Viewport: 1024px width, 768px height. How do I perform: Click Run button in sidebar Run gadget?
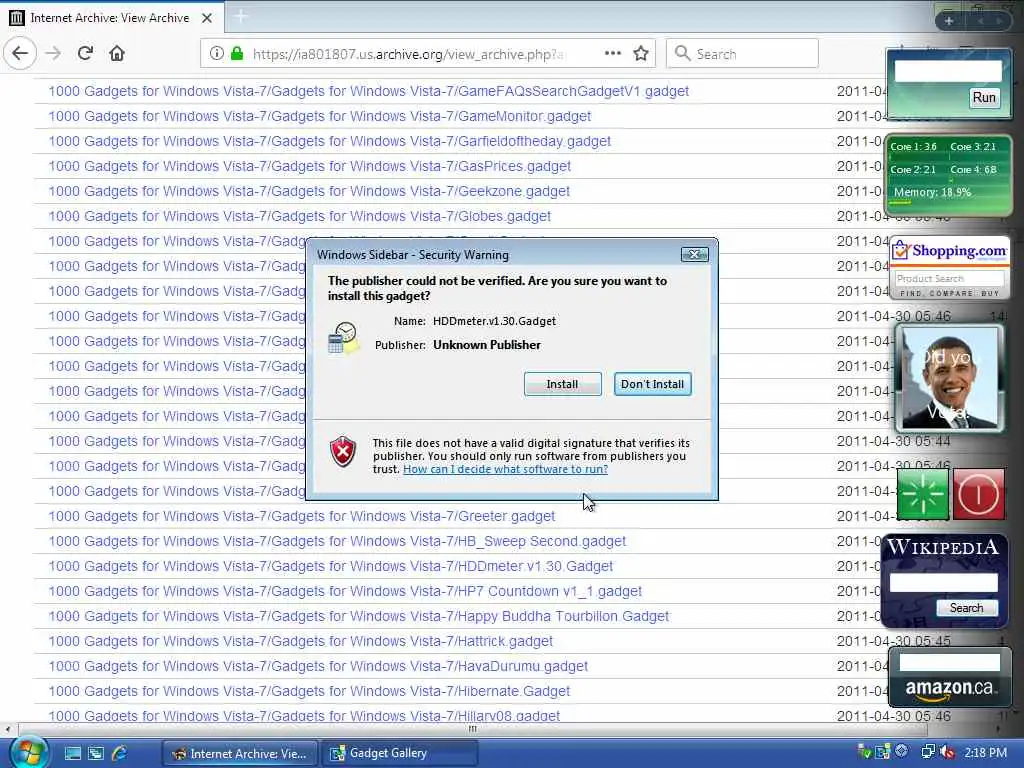coord(984,98)
